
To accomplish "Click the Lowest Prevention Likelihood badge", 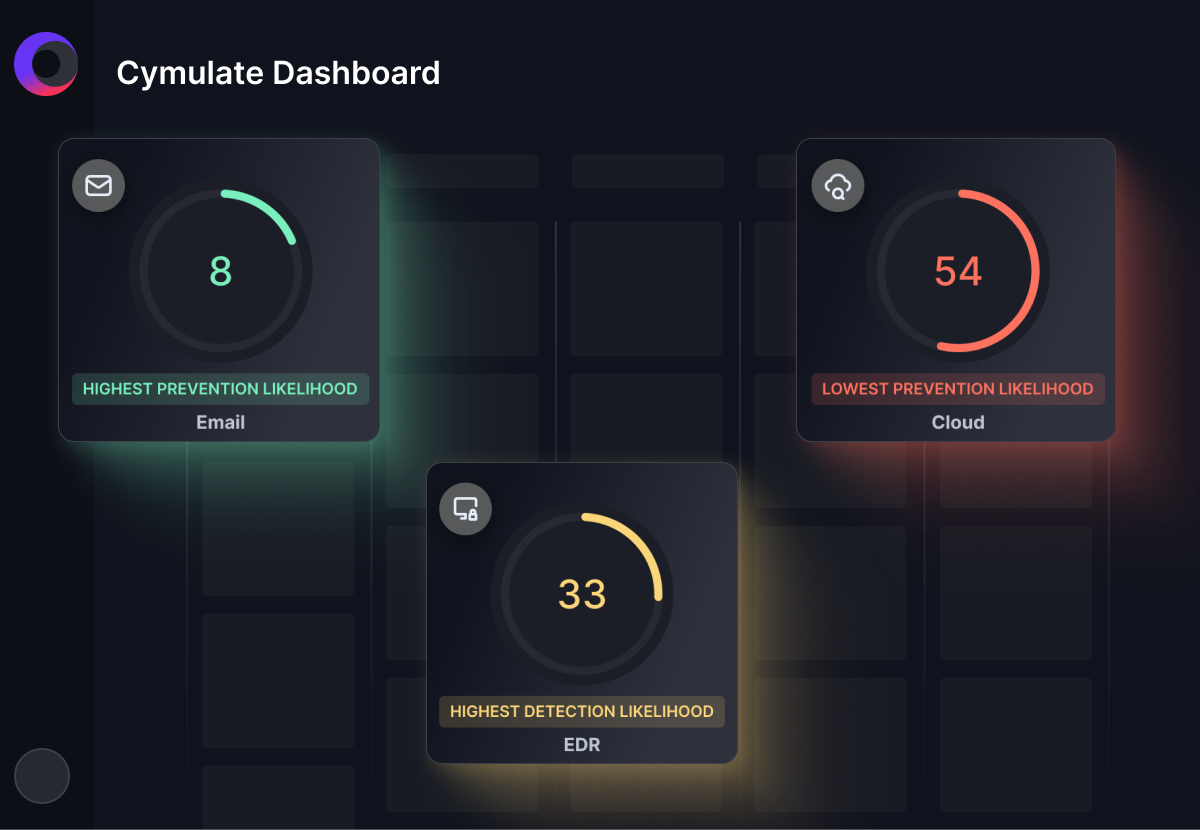I will coord(958,389).
